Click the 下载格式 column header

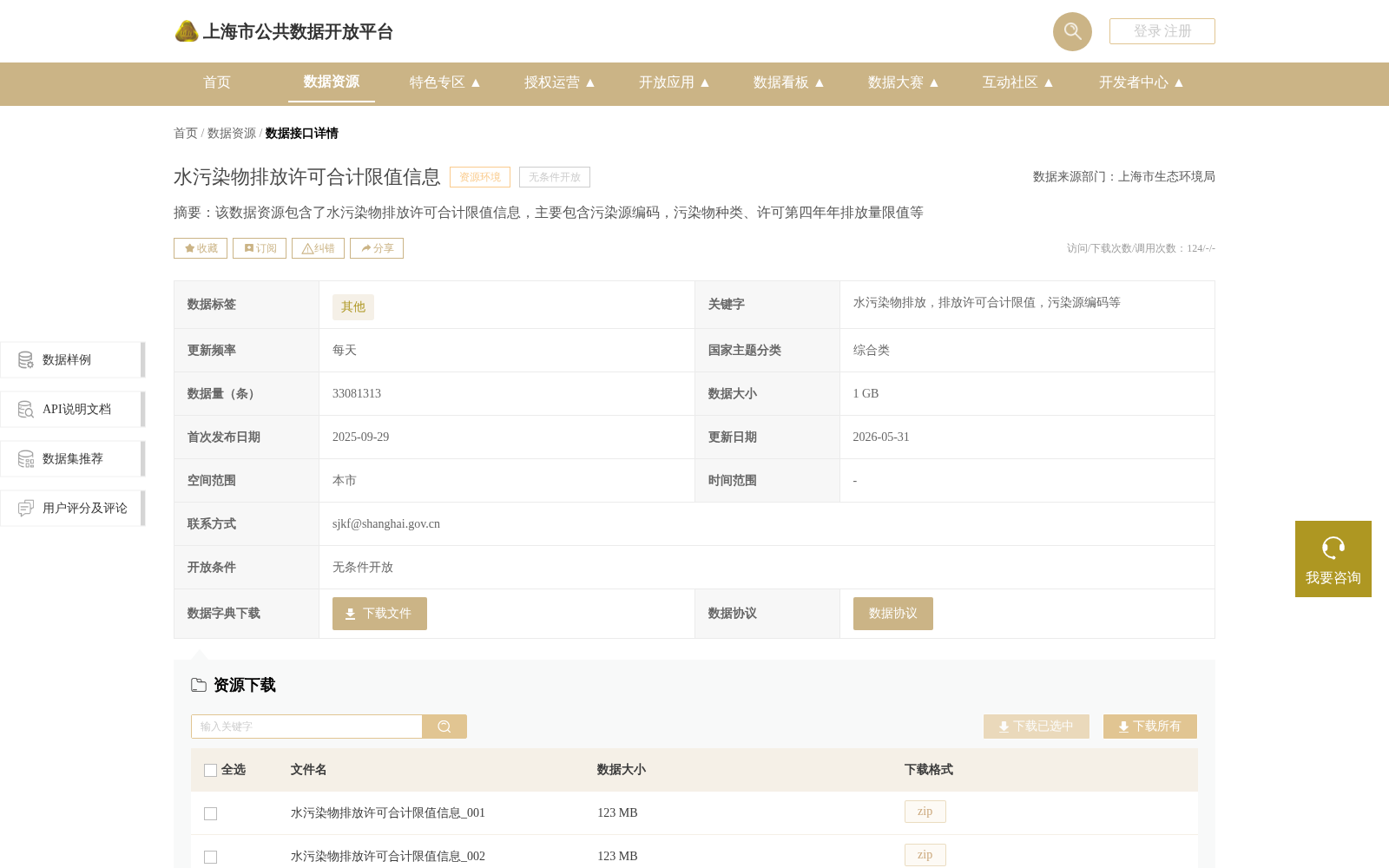(x=929, y=770)
